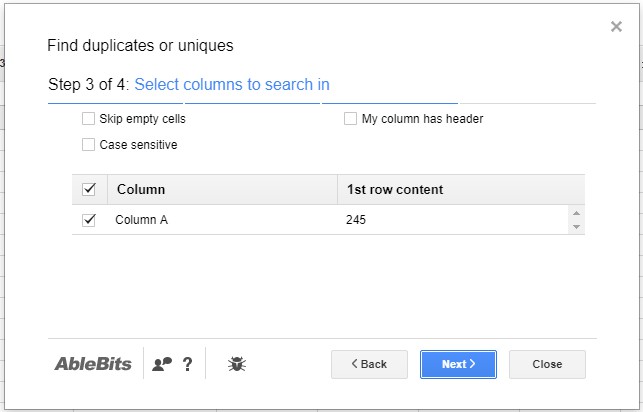This screenshot has height=412, width=643.
Task: Click the 245 first row cell
Action: (356, 220)
